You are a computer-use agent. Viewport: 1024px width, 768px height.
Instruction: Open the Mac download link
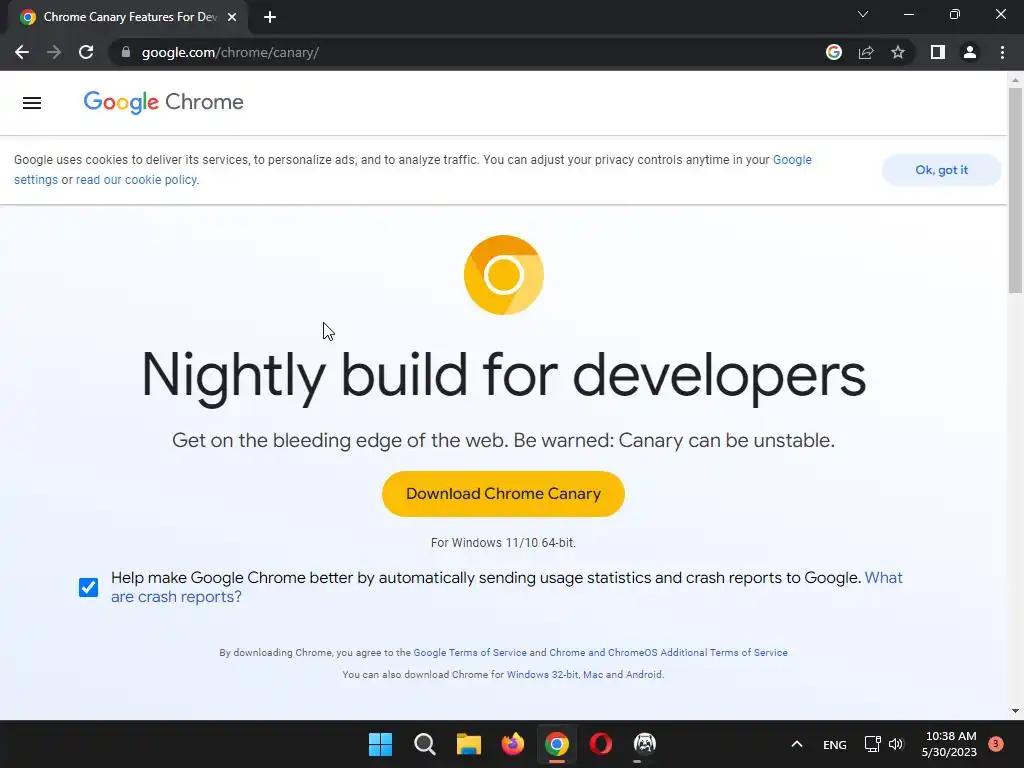click(592, 675)
